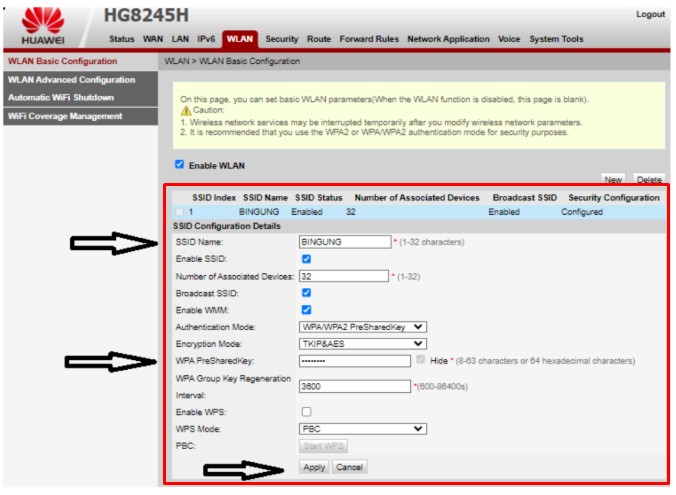Click the Start WPS button
The height and width of the screenshot is (495, 676).
[x=323, y=446]
